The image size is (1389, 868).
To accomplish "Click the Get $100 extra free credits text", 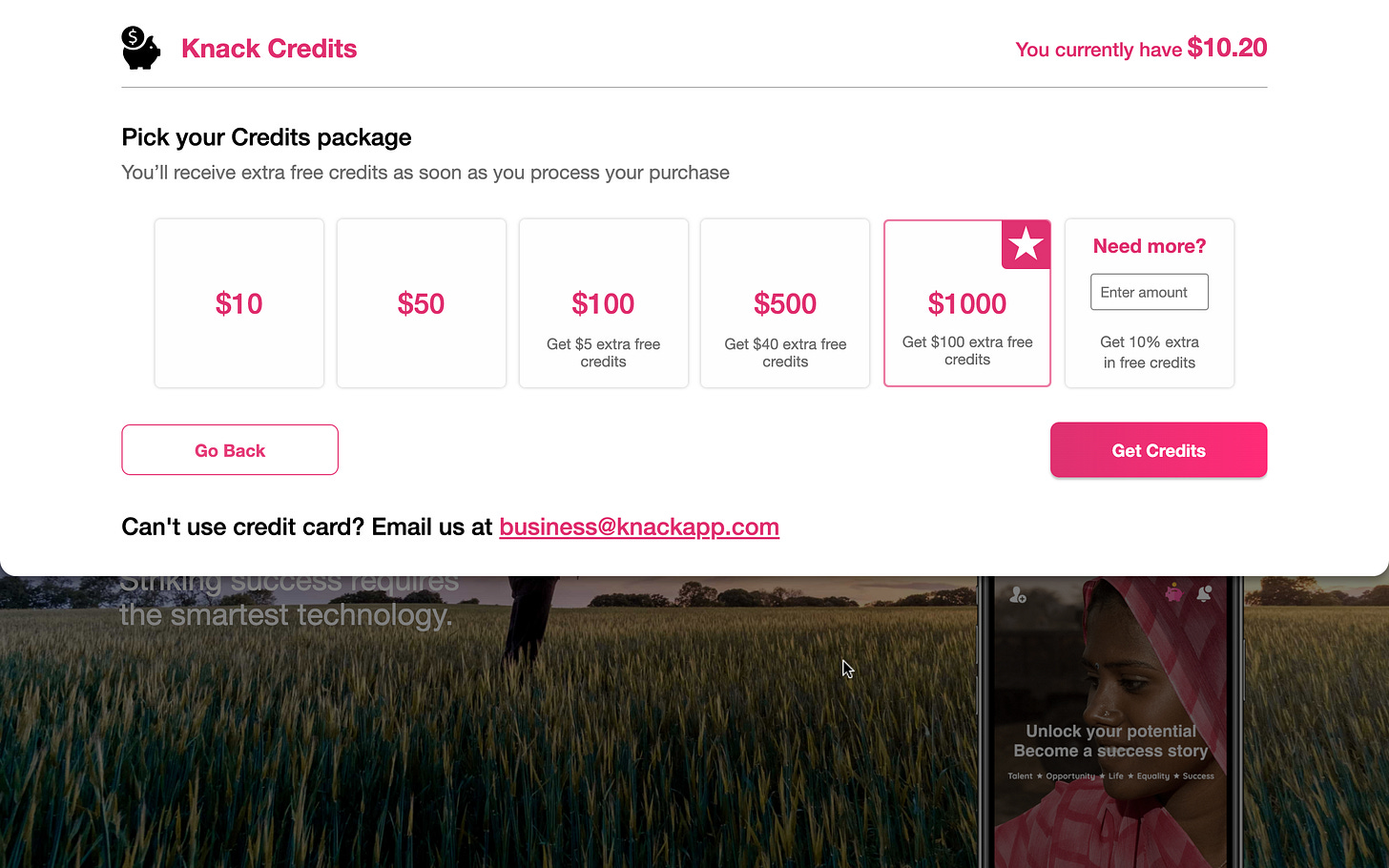I will click(x=967, y=351).
